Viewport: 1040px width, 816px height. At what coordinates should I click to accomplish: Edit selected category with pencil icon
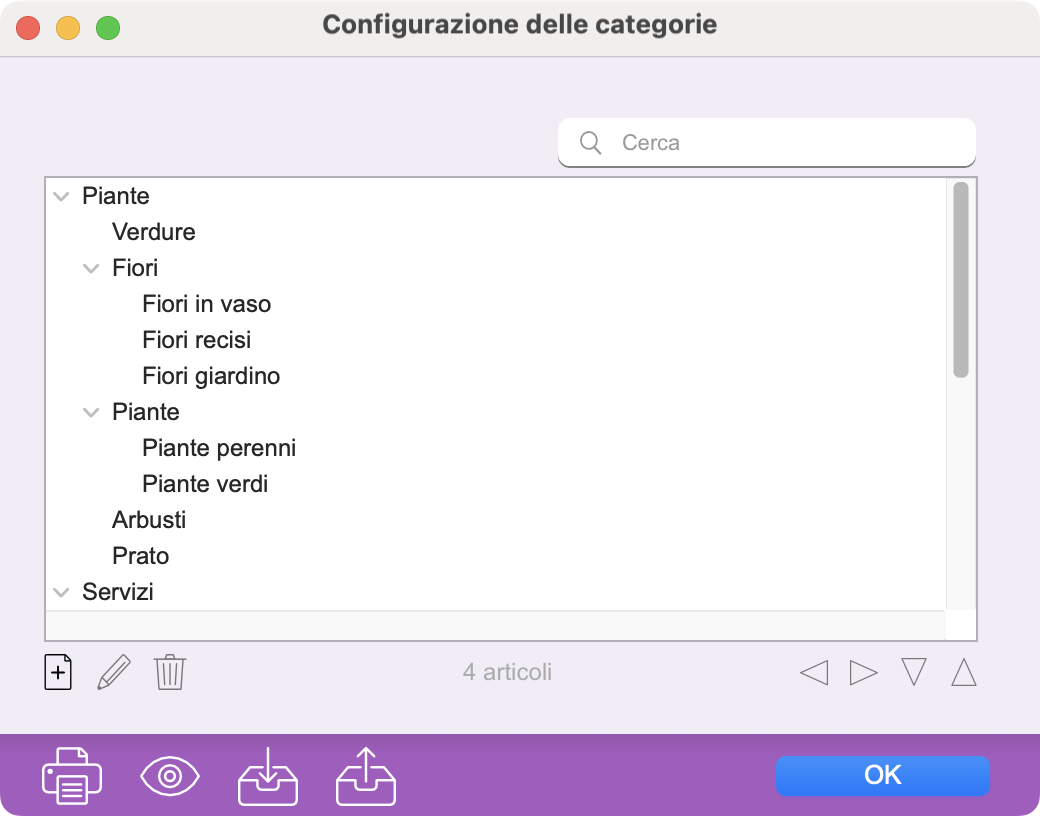pyautogui.click(x=113, y=672)
